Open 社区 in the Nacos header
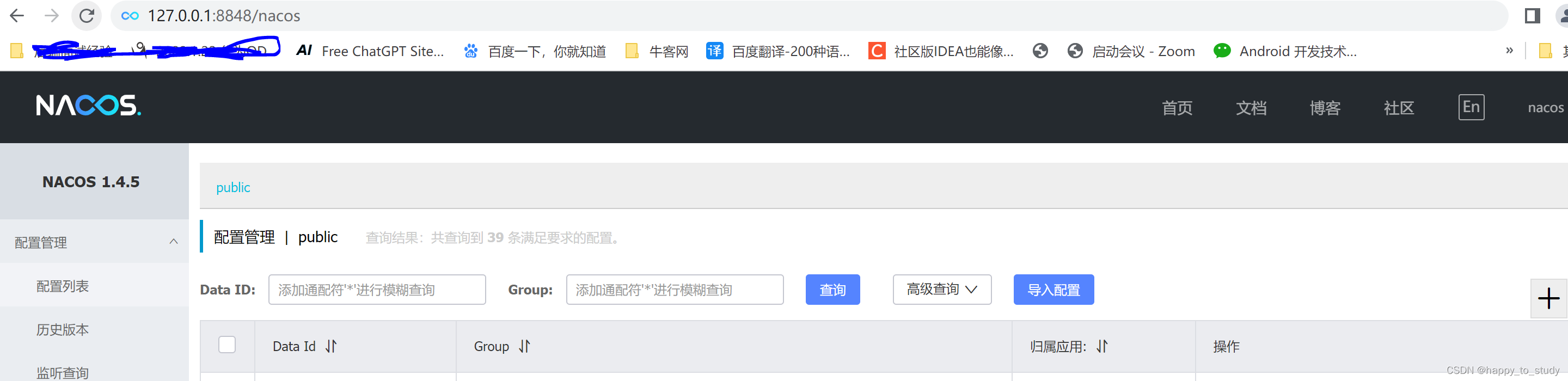 [1398, 108]
